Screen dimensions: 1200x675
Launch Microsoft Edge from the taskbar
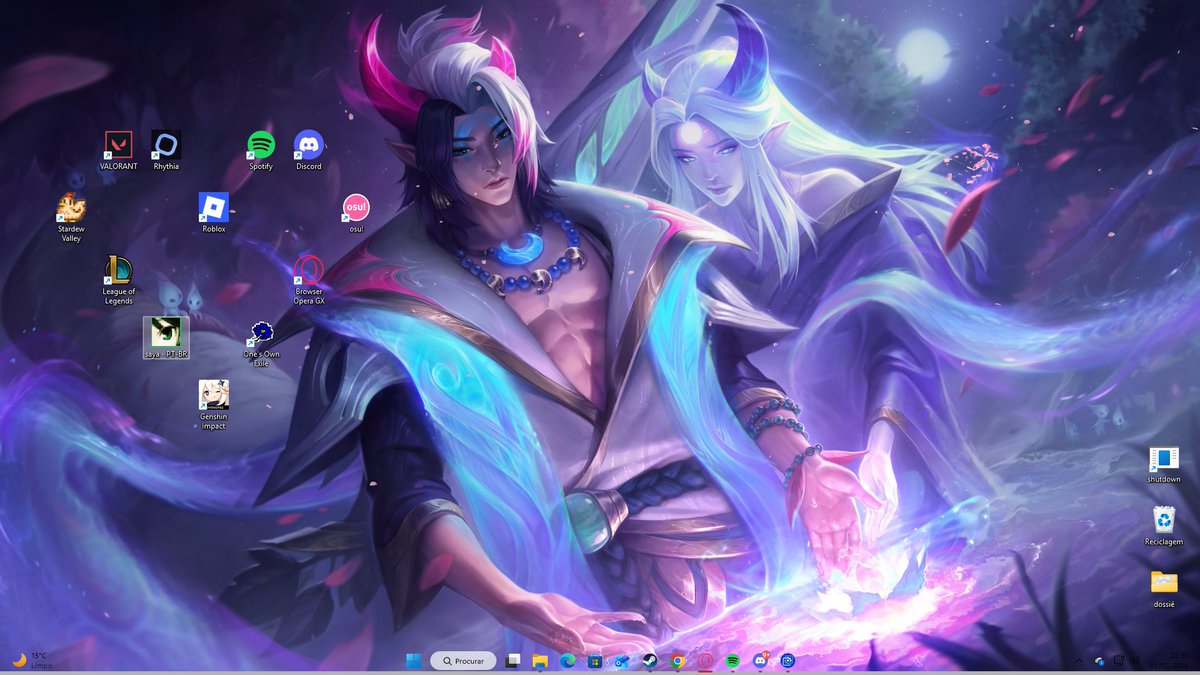click(568, 661)
